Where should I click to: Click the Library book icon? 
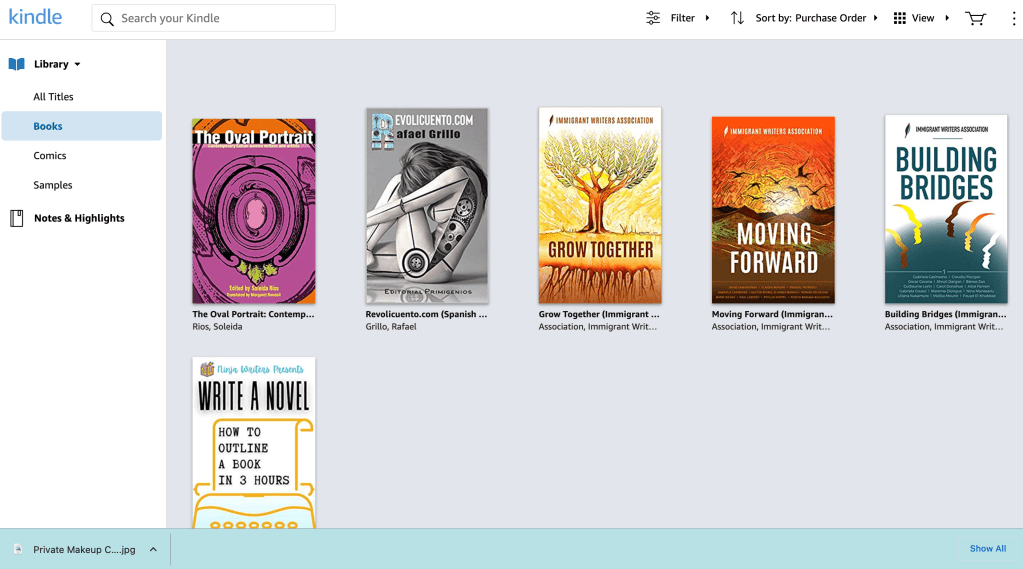pos(16,64)
